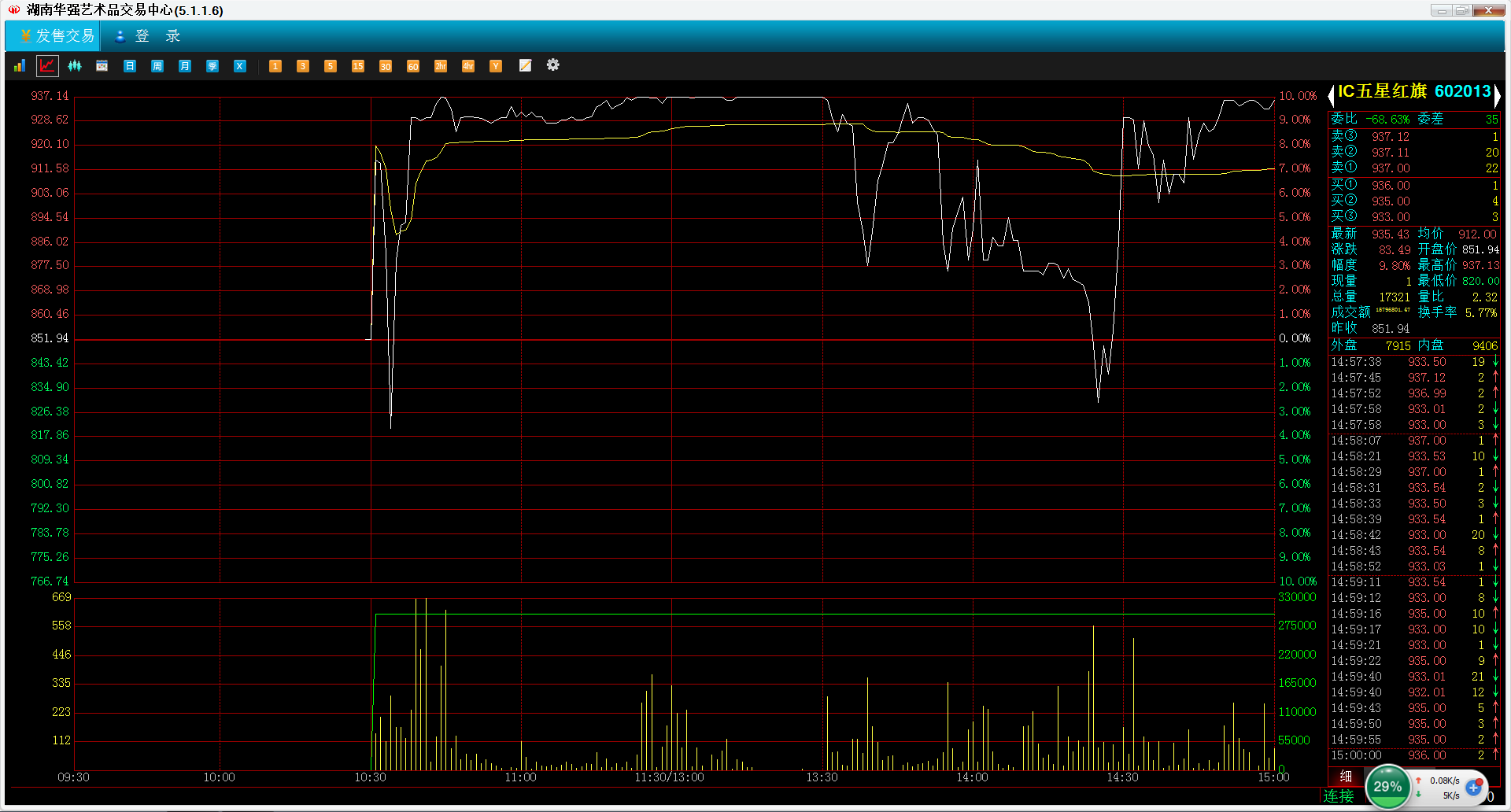Click the 昨收 851.94 value
1511x812 pixels.
[x=1391, y=329]
